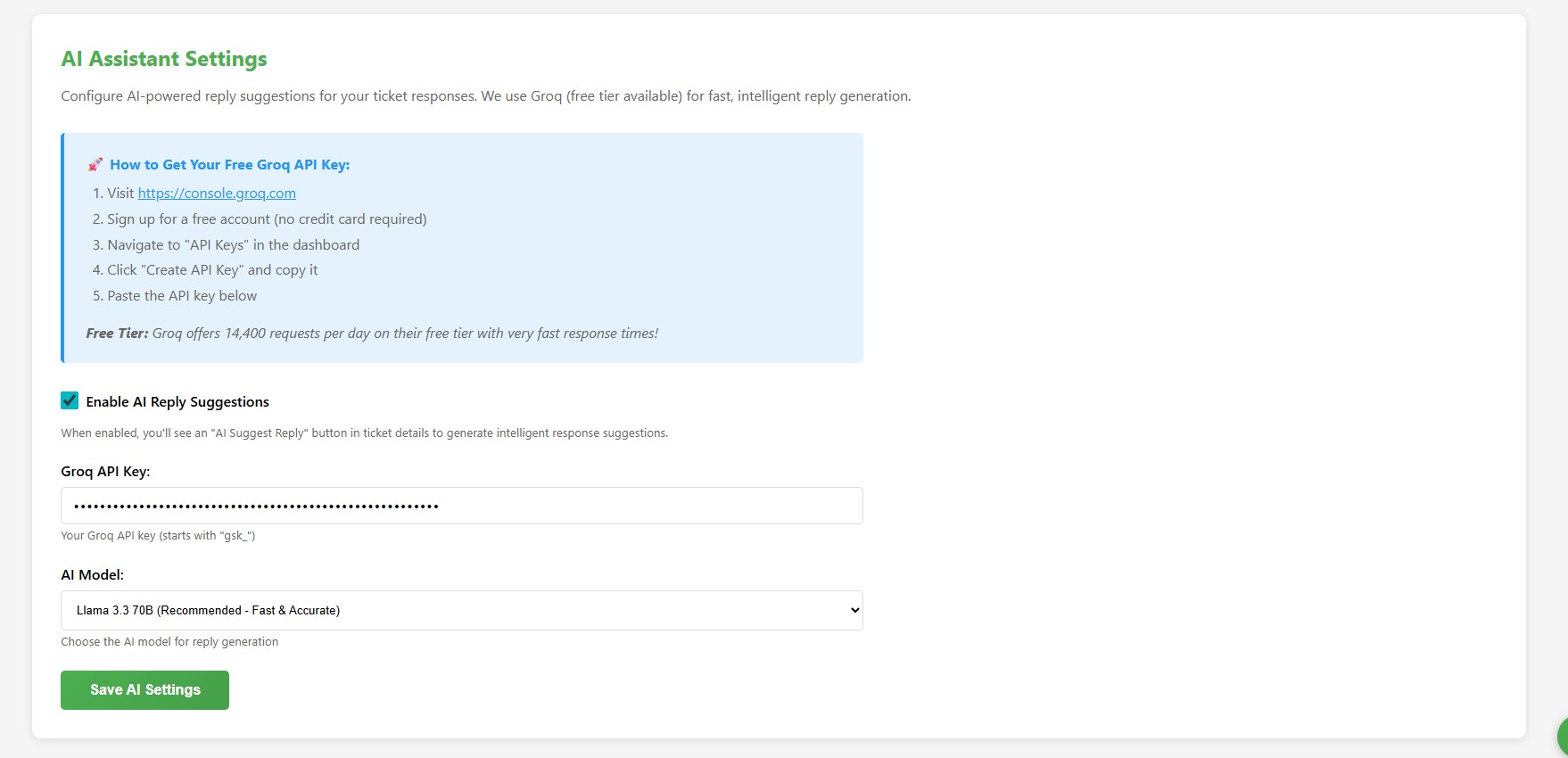Viewport: 1568px width, 758px height.
Task: Open the Groq console signup page
Action: 217,193
